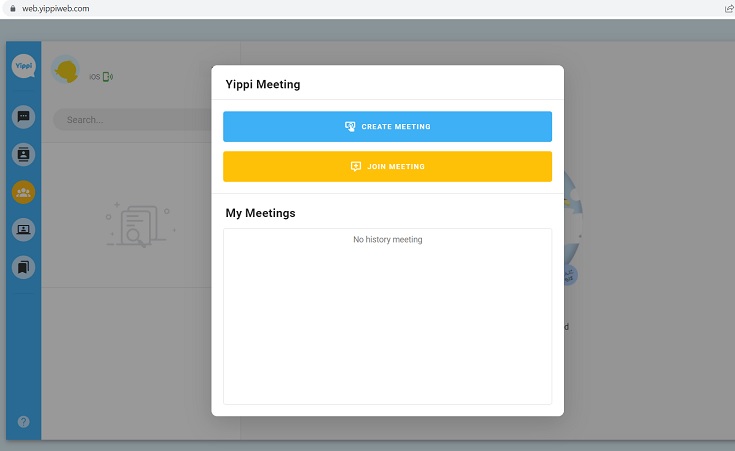Screen dimensions: 735x451
Task: Click the Search input field
Action: tap(134, 120)
